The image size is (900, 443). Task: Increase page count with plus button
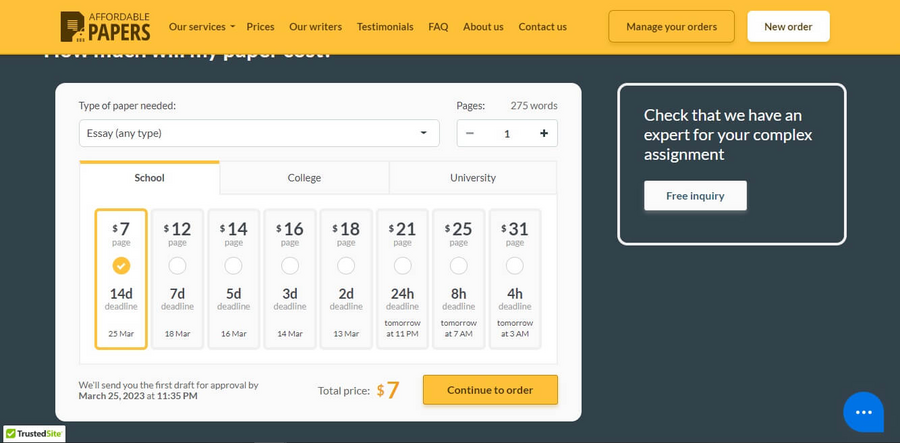tap(544, 133)
